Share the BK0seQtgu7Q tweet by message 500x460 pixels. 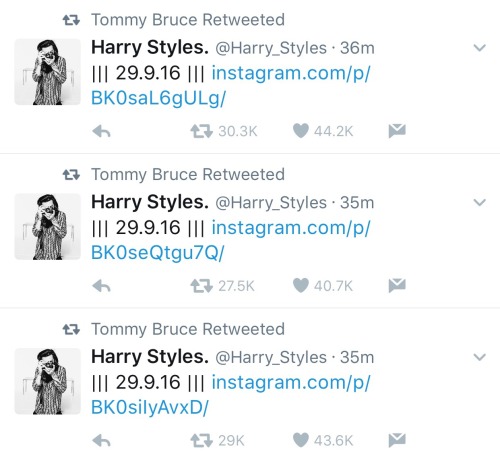(397, 285)
